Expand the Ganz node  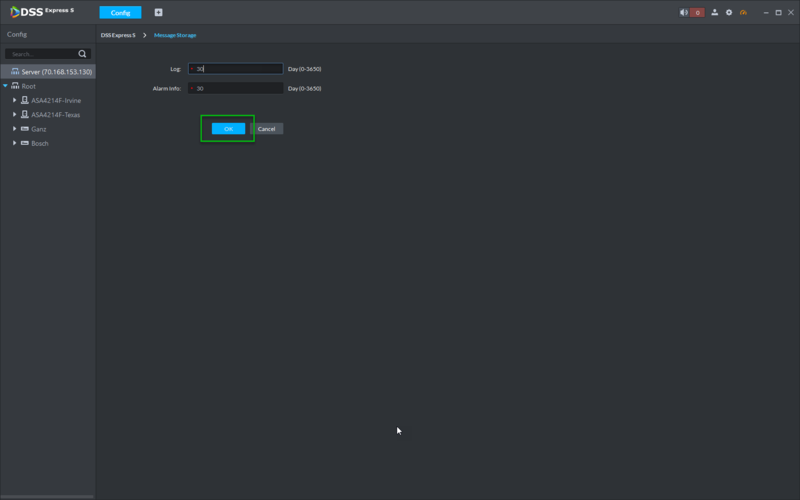14,129
